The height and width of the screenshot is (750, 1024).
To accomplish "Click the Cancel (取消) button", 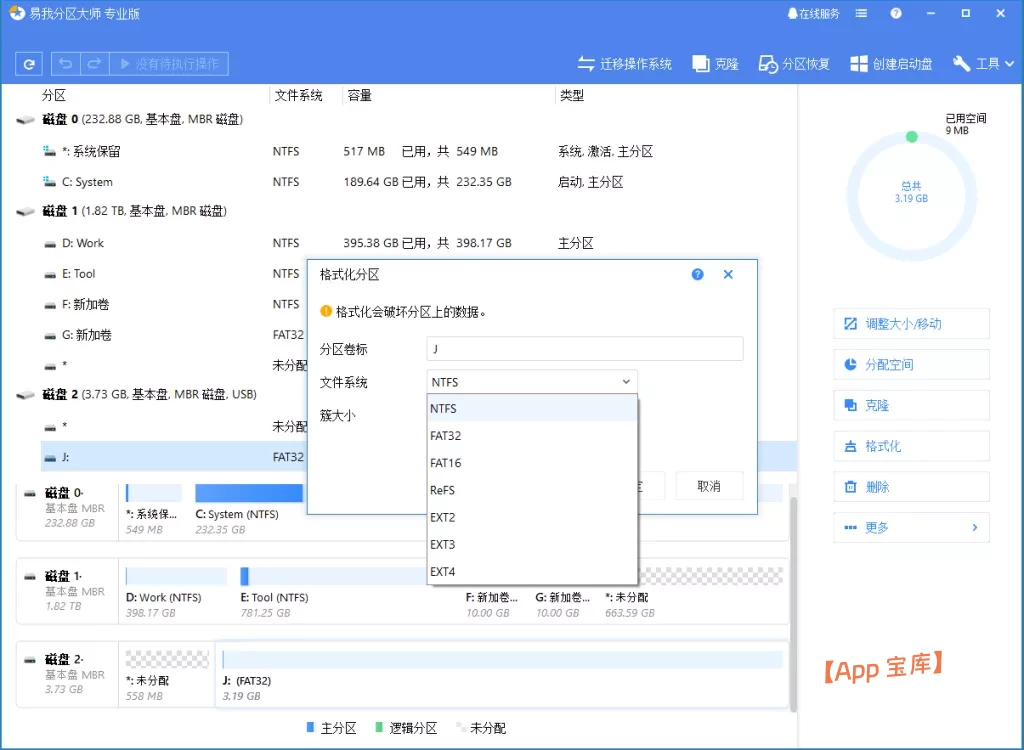I will coord(709,486).
